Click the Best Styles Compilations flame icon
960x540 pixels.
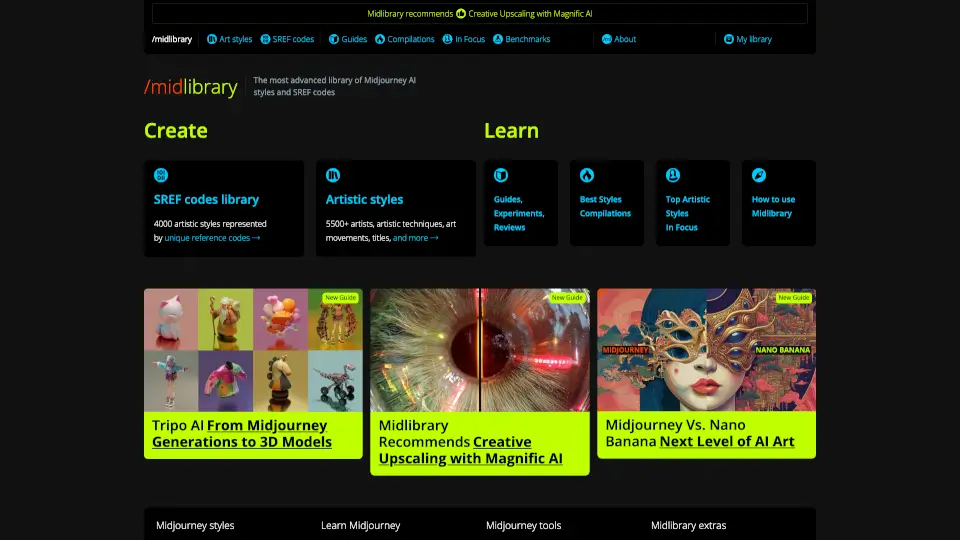[587, 175]
